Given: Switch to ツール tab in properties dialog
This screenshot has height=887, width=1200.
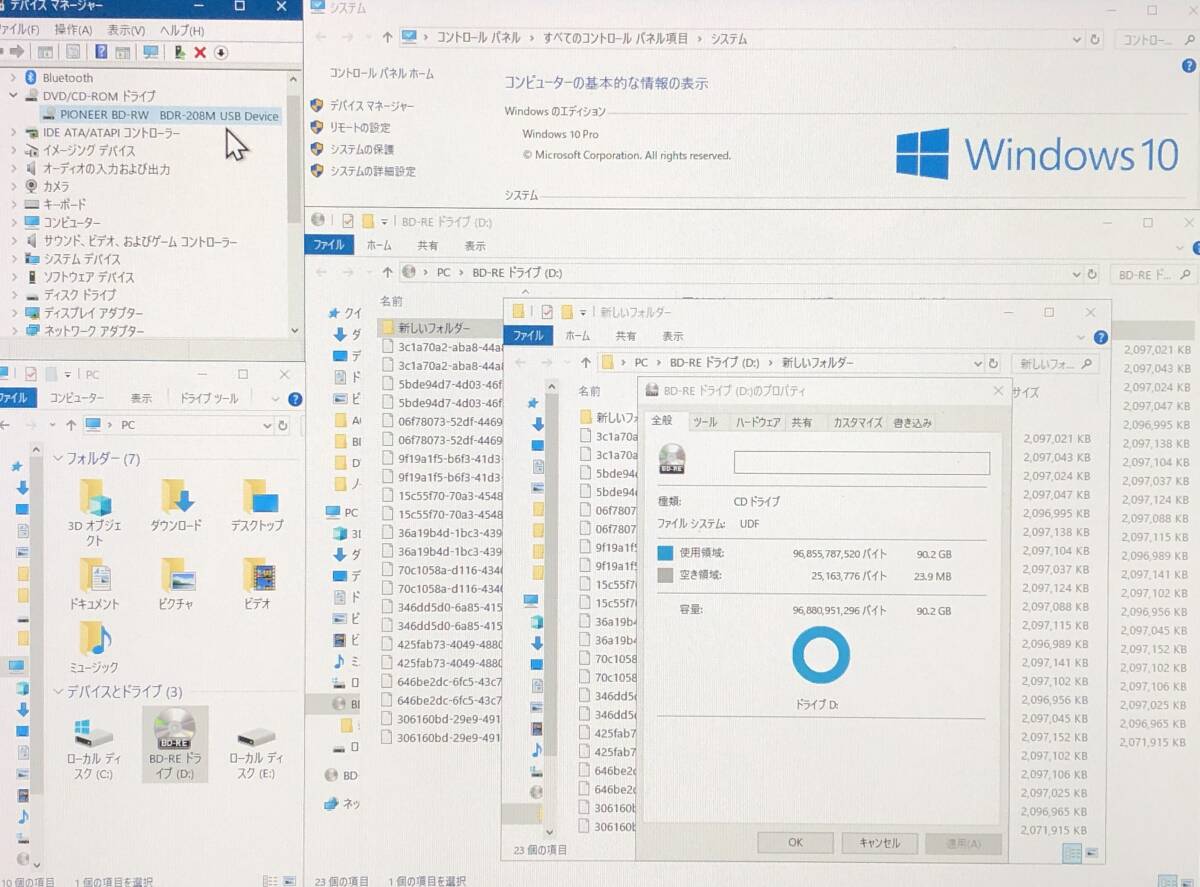Looking at the screenshot, I should [705, 422].
